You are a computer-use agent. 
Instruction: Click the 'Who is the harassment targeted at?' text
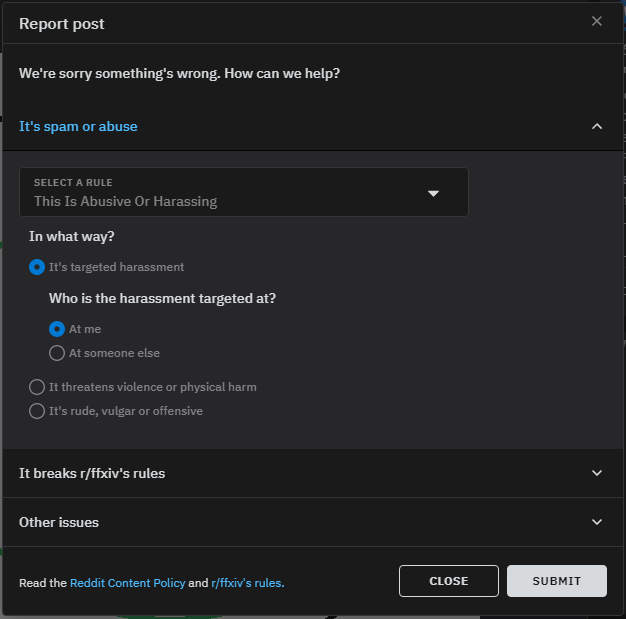pos(163,298)
